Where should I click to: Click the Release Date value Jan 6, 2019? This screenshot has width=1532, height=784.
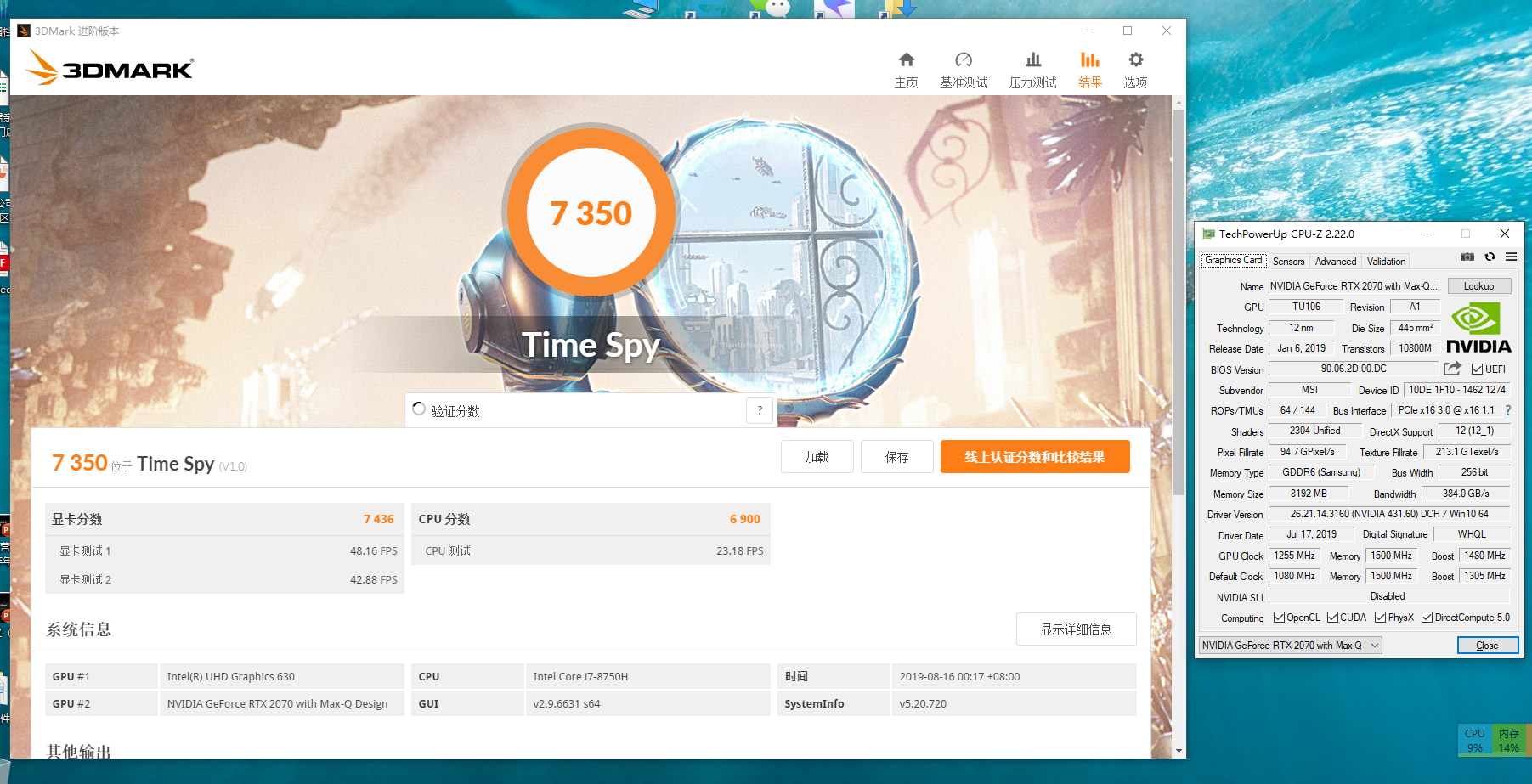[x=1301, y=348]
